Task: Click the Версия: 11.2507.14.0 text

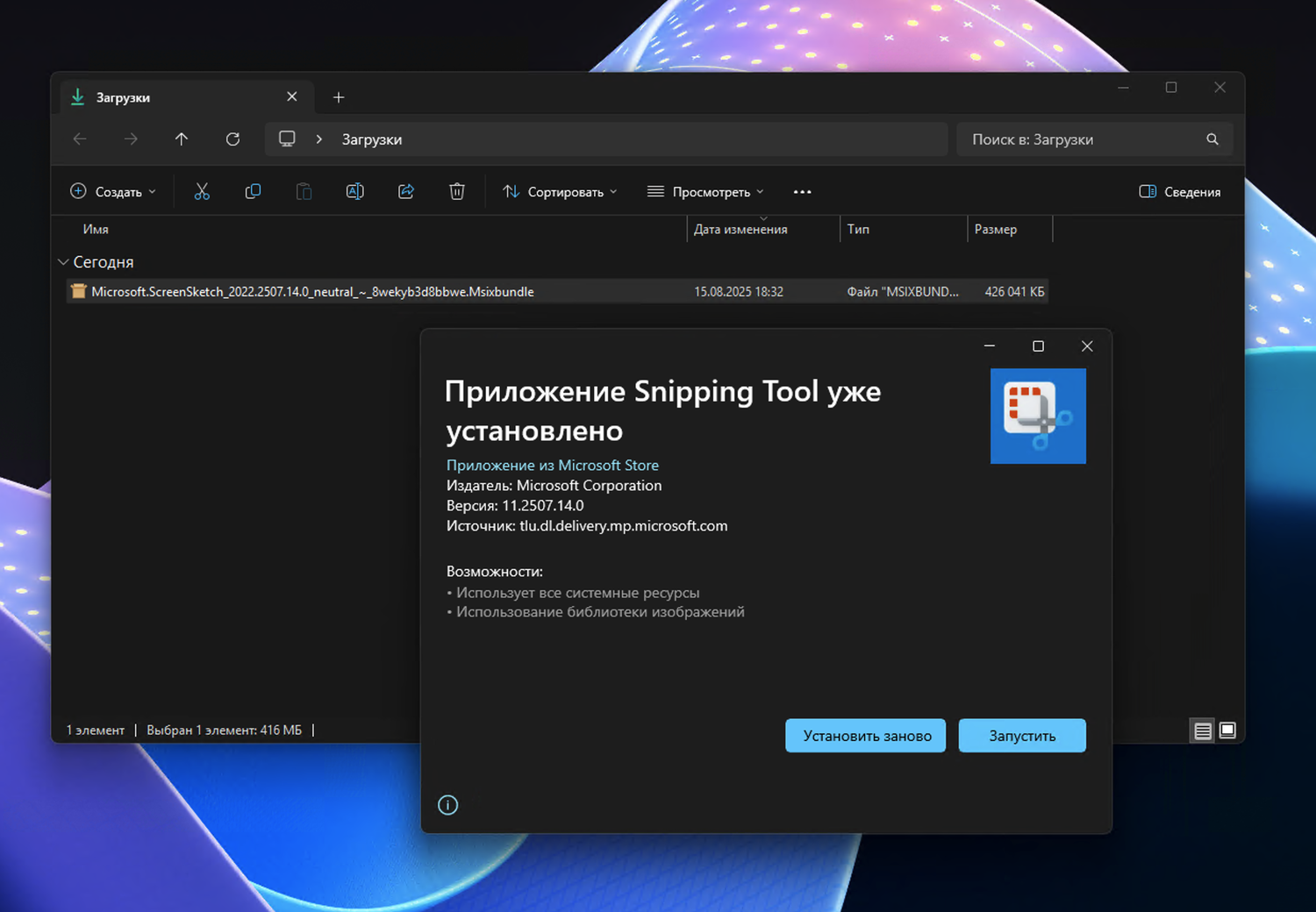Action: click(515, 506)
